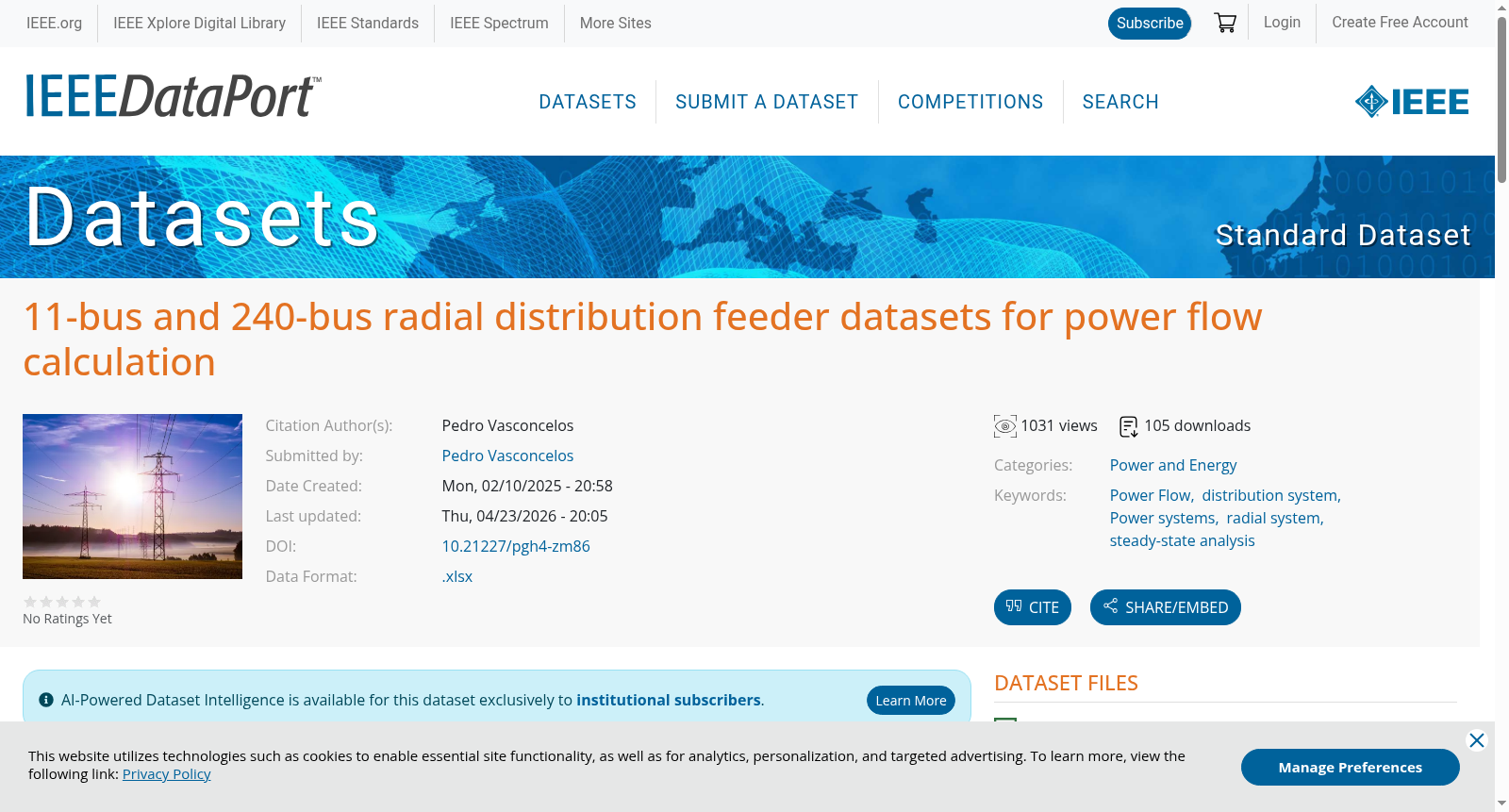This screenshot has width=1509, height=812.
Task: Open the SEARCH page
Action: tap(1120, 102)
